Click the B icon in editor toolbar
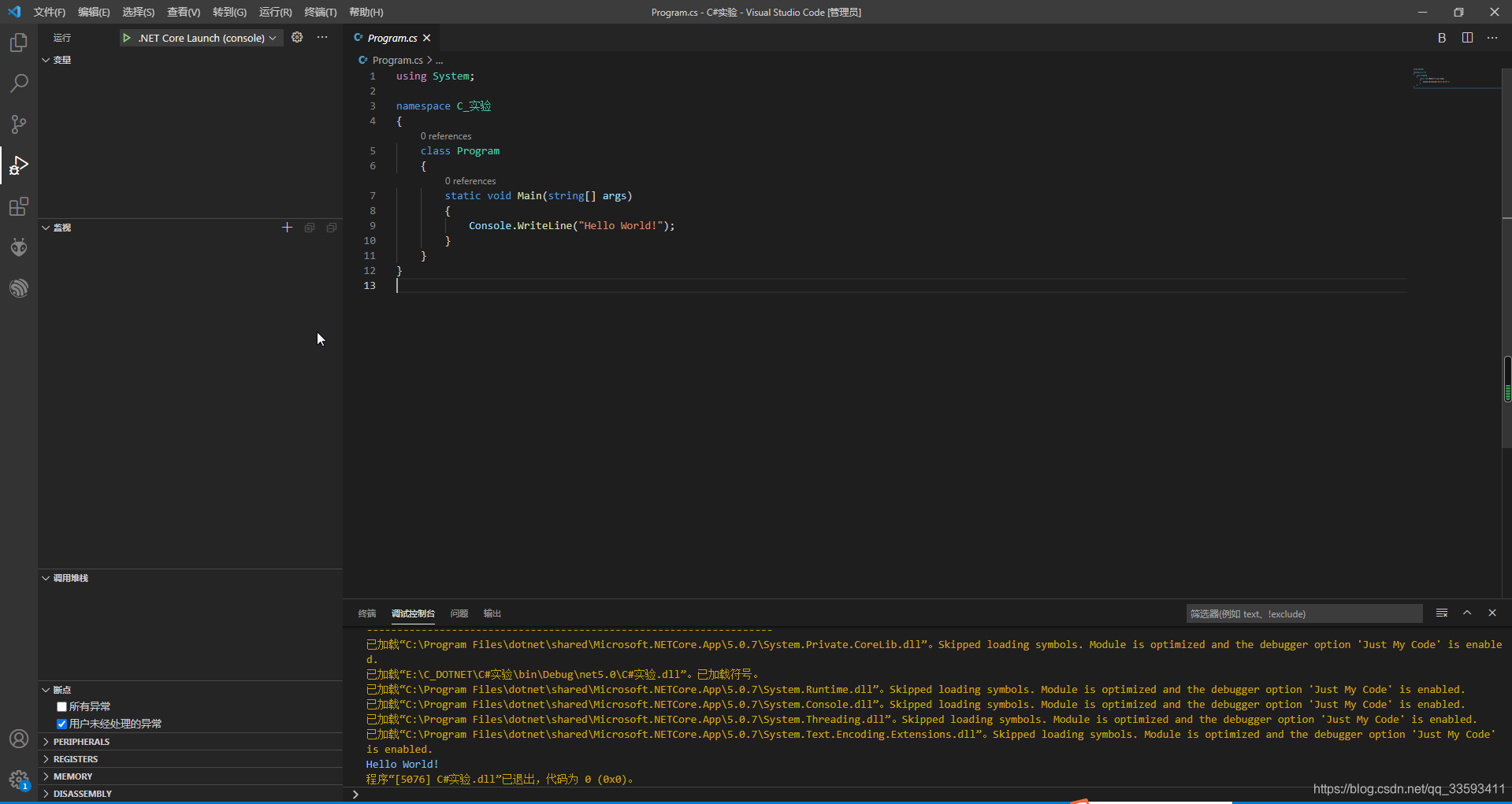The image size is (1512, 804). pos(1442,38)
